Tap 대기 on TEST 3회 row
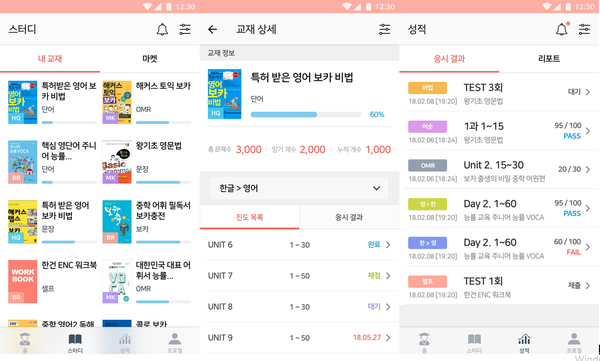The image size is (600, 361). [x=574, y=92]
